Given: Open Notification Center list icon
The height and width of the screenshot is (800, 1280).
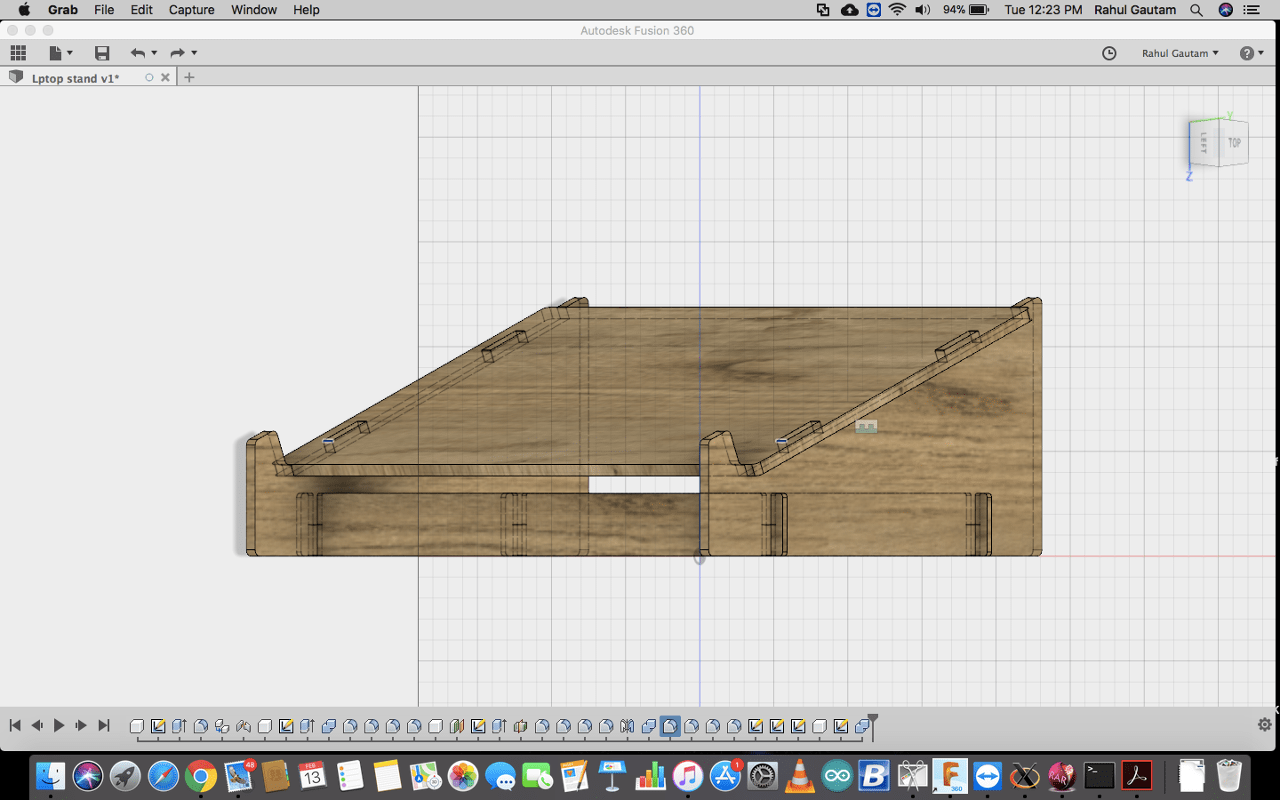Looking at the screenshot, I should point(1251,10).
